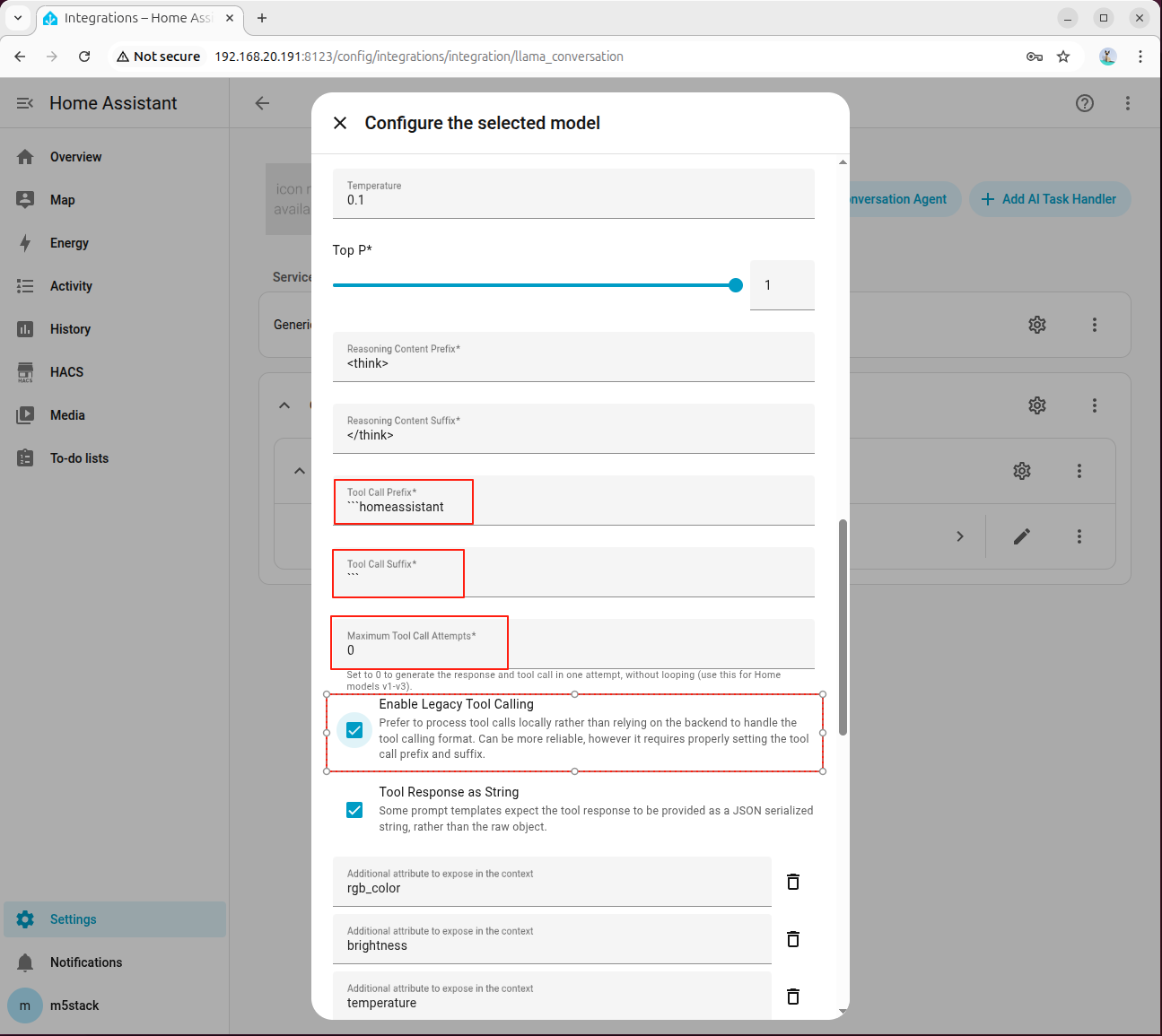Image resolution: width=1162 pixels, height=1036 pixels.
Task: Open Notifications in the sidebar
Action: 85,962
